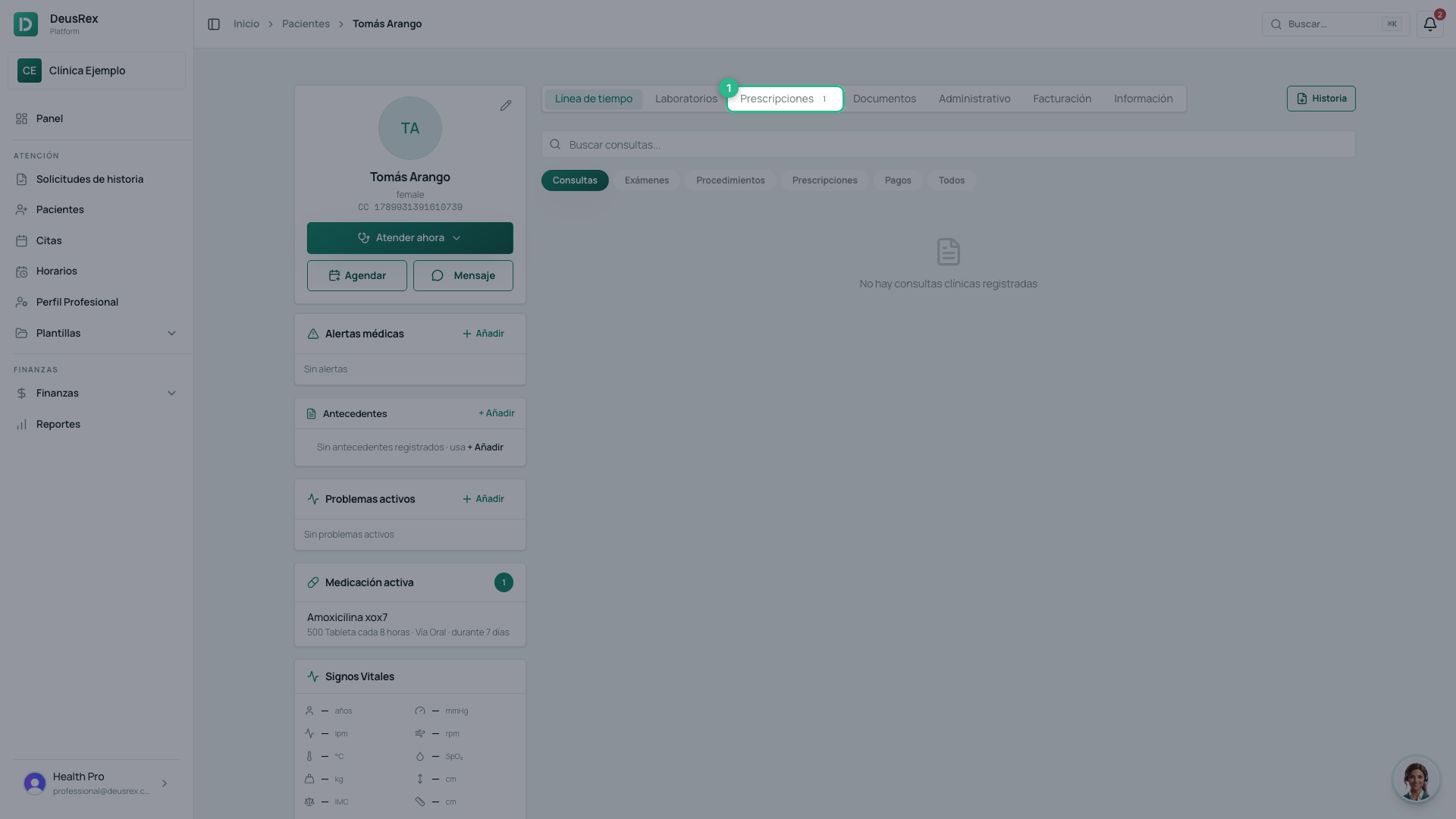This screenshot has height=819, width=1456.
Task: Open the assistant avatar chat bubble
Action: pos(1416,779)
